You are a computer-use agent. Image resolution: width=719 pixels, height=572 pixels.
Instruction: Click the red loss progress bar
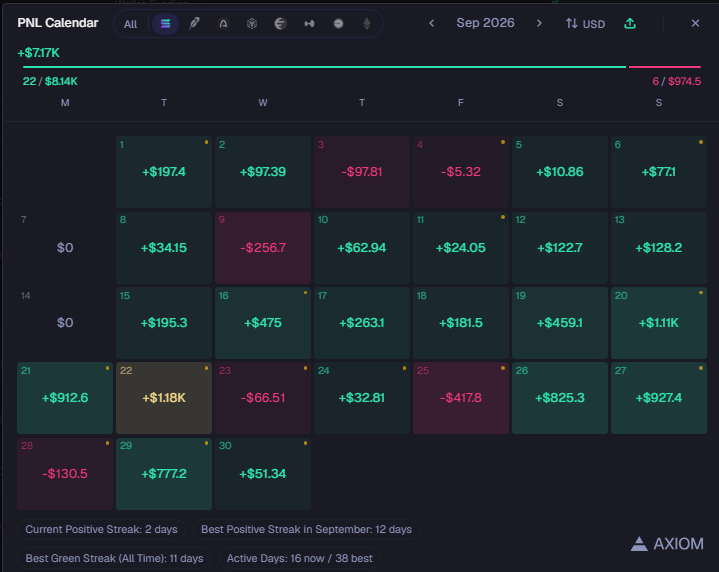click(x=664, y=67)
